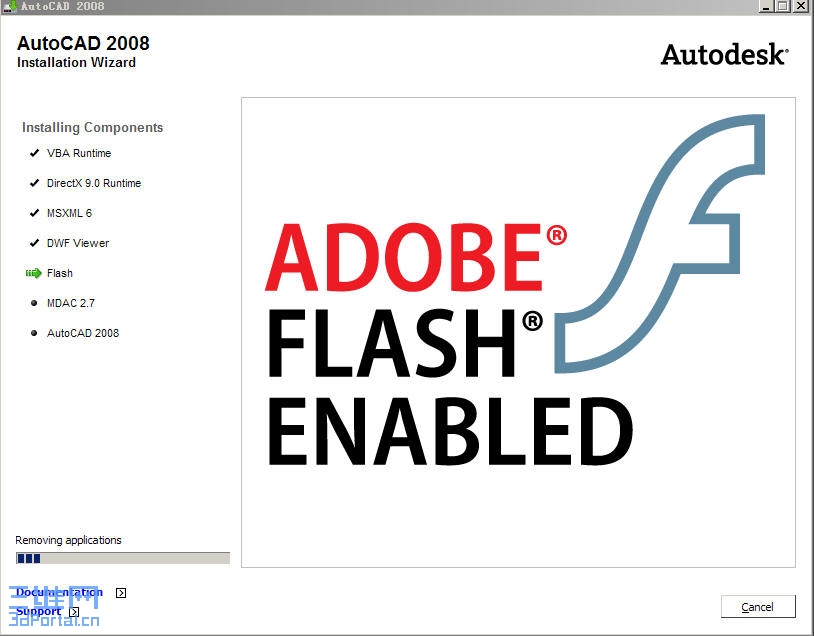The height and width of the screenshot is (636, 814).
Task: Expand the Support arrow box
Action: point(75,612)
